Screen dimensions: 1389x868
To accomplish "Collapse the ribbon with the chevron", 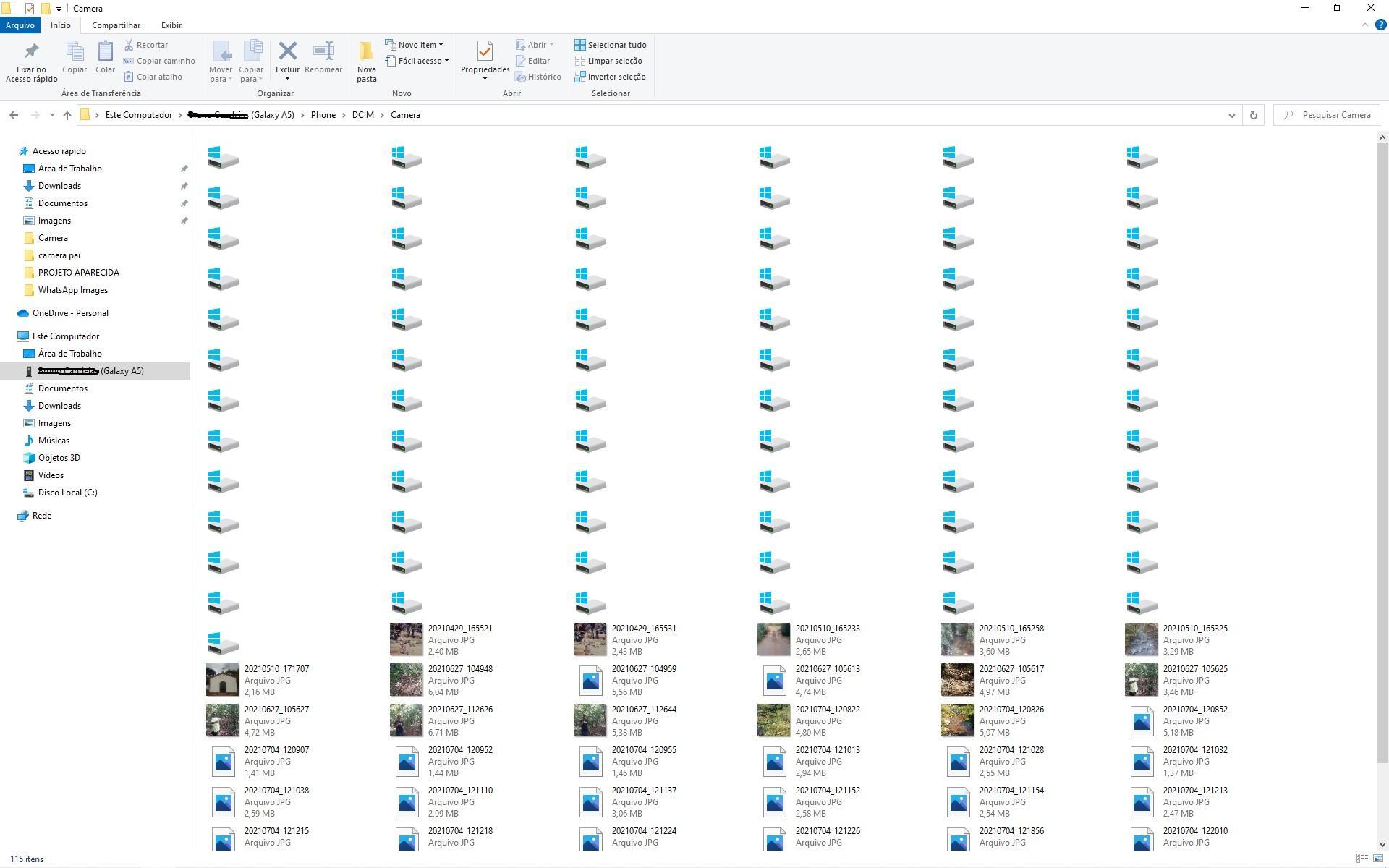I will point(1365,25).
